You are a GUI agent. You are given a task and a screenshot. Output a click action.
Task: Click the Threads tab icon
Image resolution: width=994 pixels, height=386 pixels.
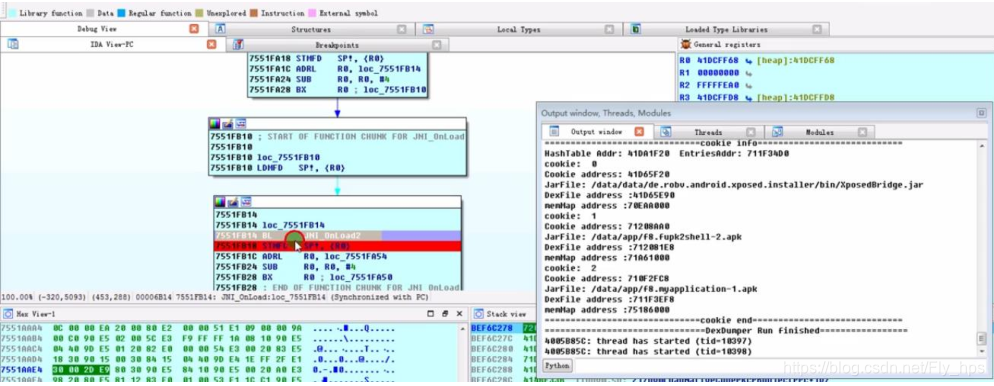point(666,132)
